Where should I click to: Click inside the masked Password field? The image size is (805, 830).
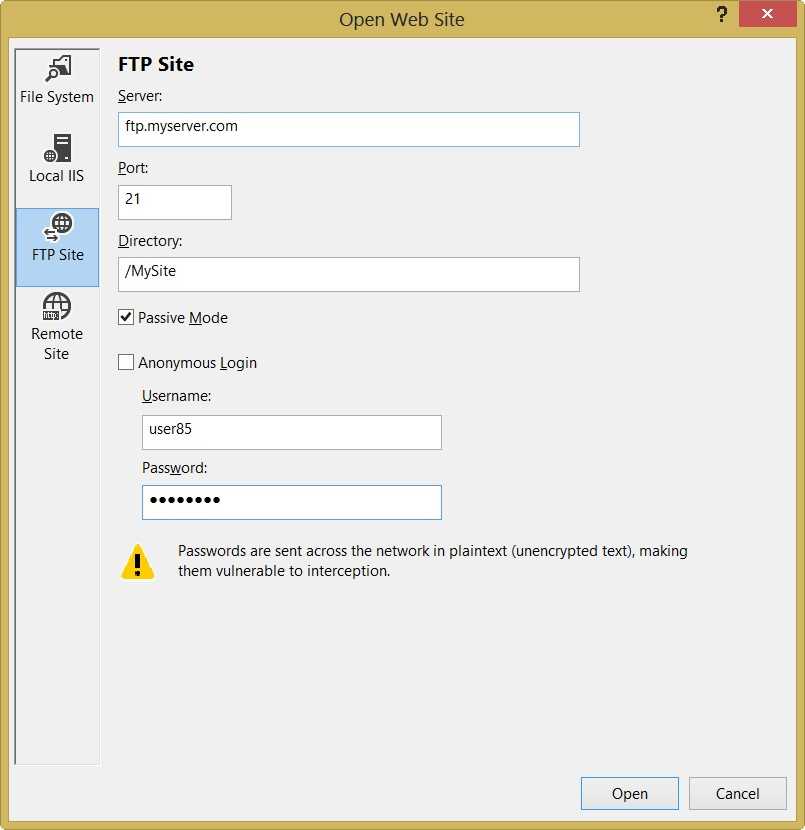tap(291, 502)
